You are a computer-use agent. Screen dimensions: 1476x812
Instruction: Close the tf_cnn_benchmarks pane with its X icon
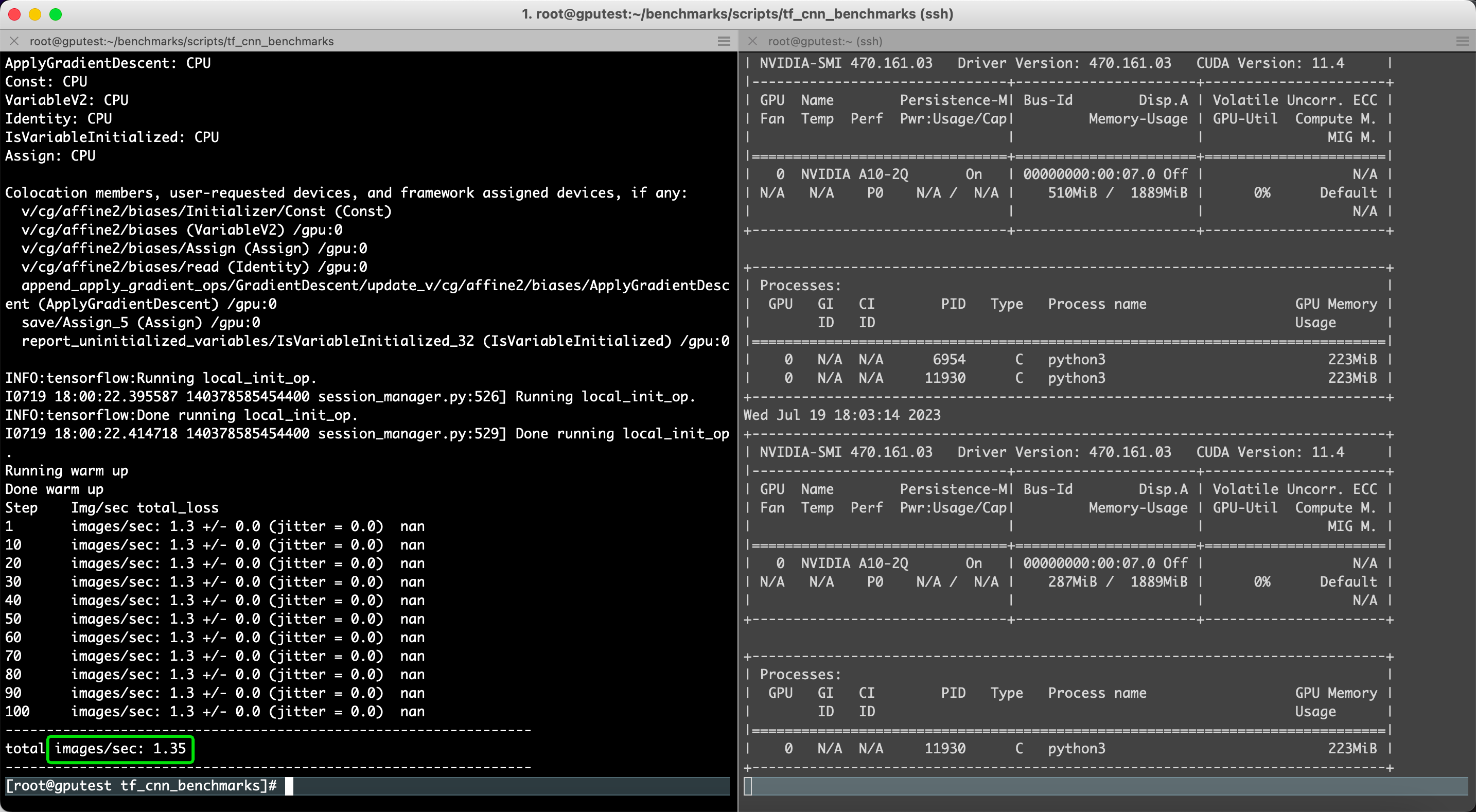pyautogui.click(x=14, y=41)
